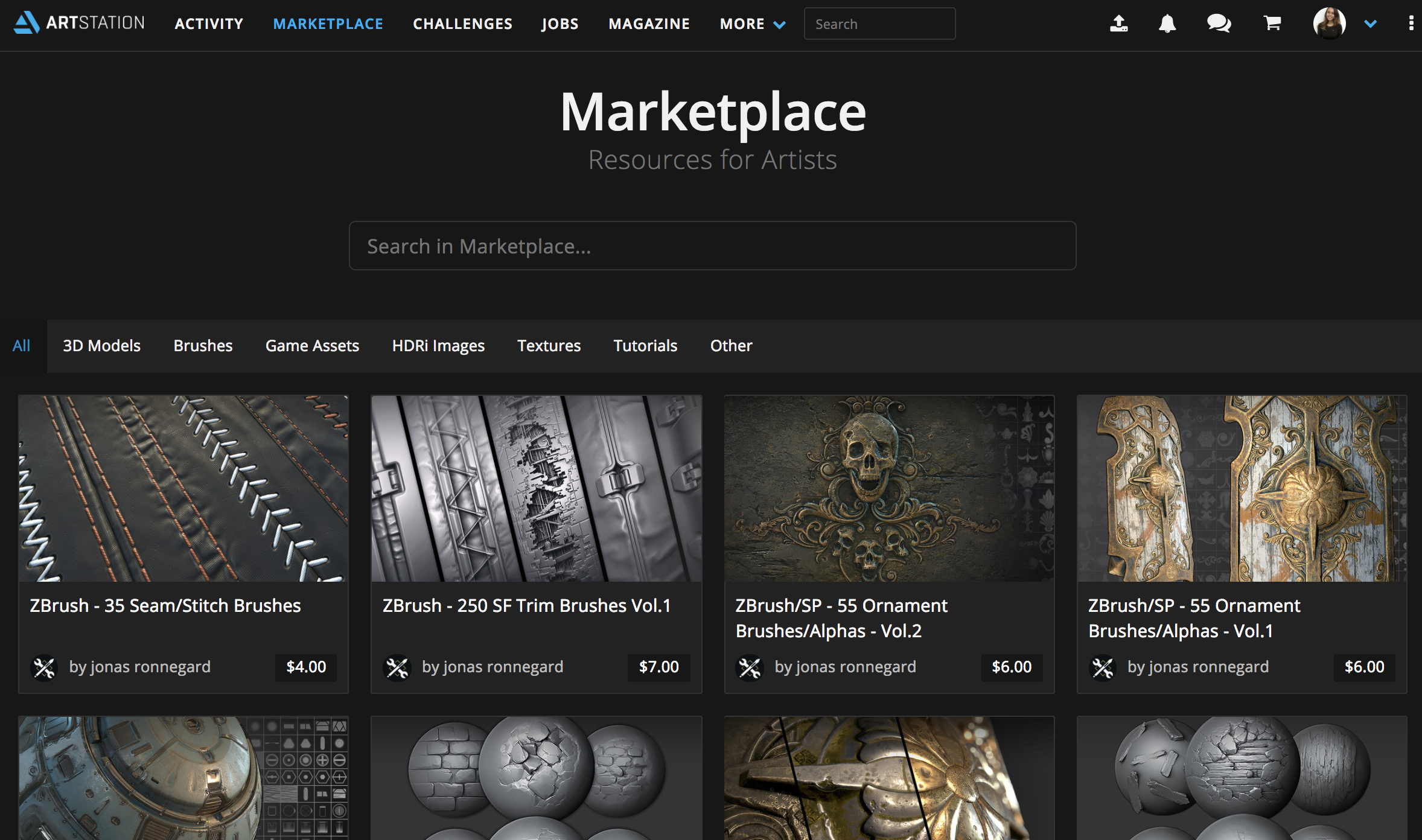Open JOBS page
This screenshot has width=1422, height=840.
(560, 24)
